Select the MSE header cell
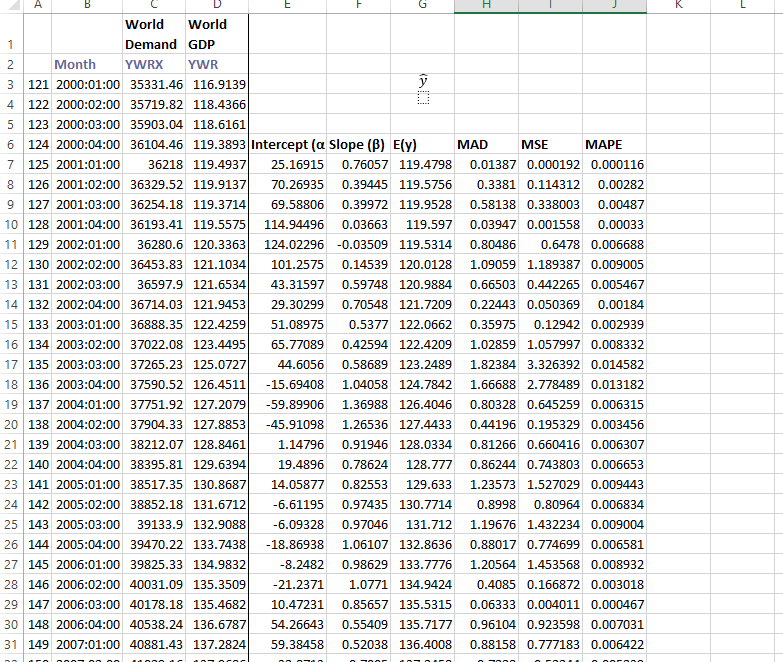Screen dimensions: 783x662 (550, 144)
